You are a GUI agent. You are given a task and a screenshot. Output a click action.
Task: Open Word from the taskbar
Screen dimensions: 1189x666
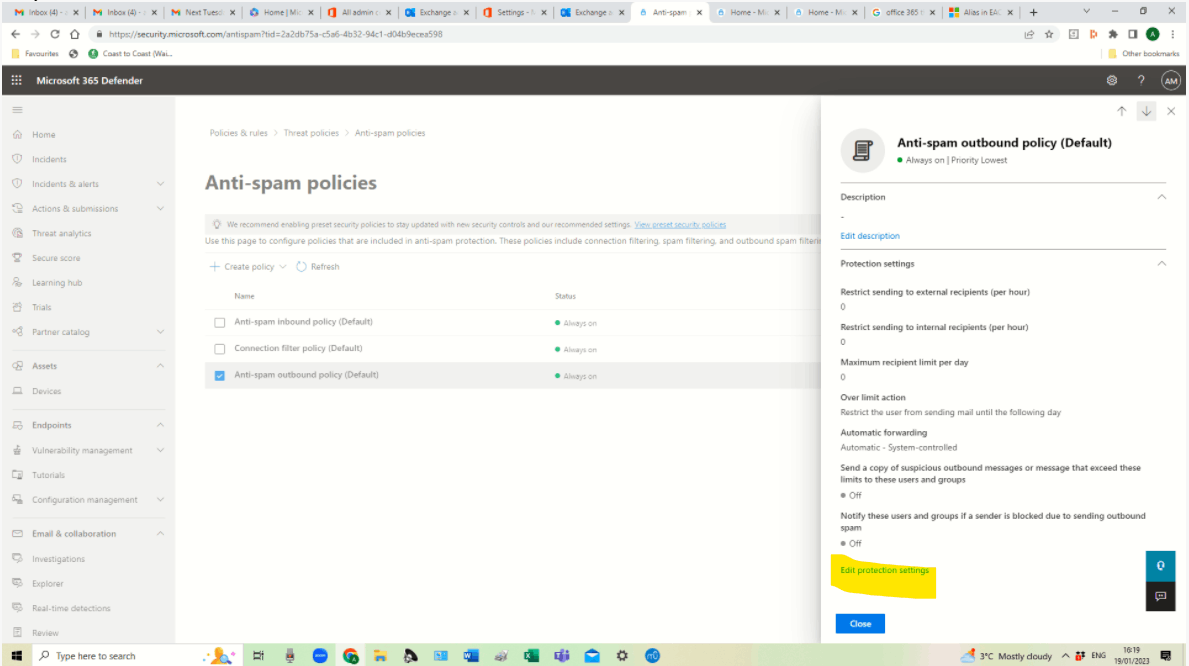[x=471, y=655]
